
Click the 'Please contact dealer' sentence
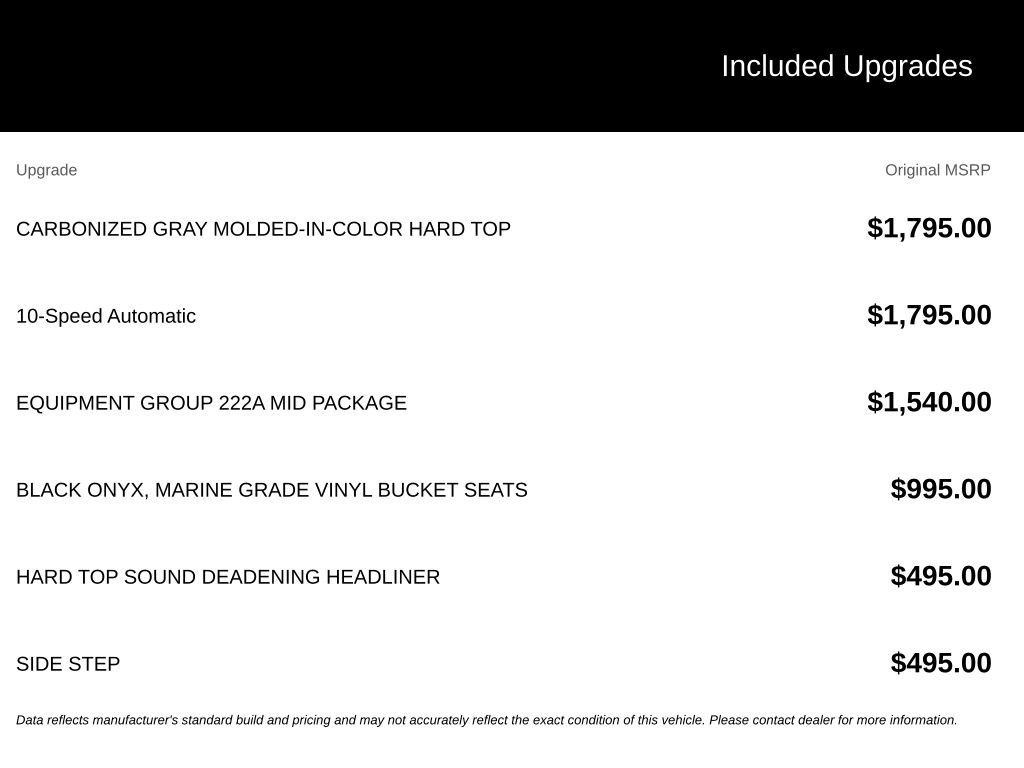pyautogui.click(x=833, y=720)
